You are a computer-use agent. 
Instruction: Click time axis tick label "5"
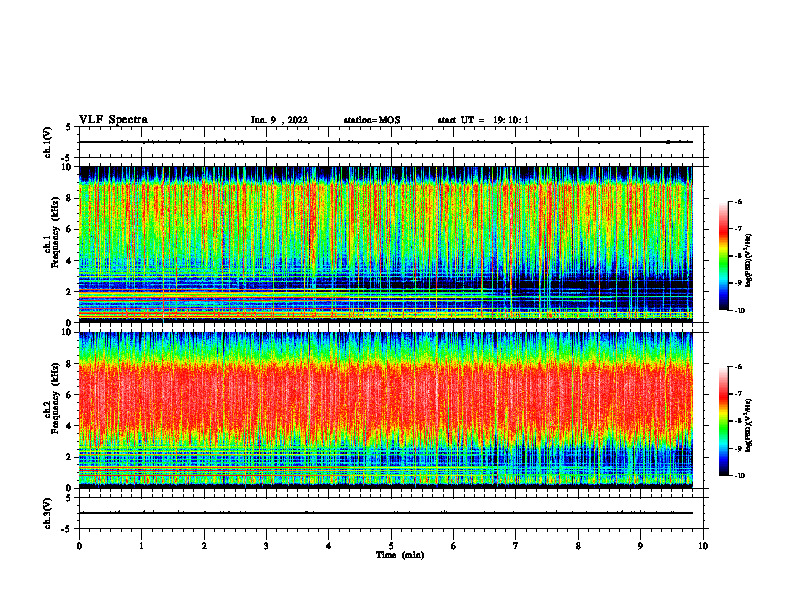tap(391, 546)
